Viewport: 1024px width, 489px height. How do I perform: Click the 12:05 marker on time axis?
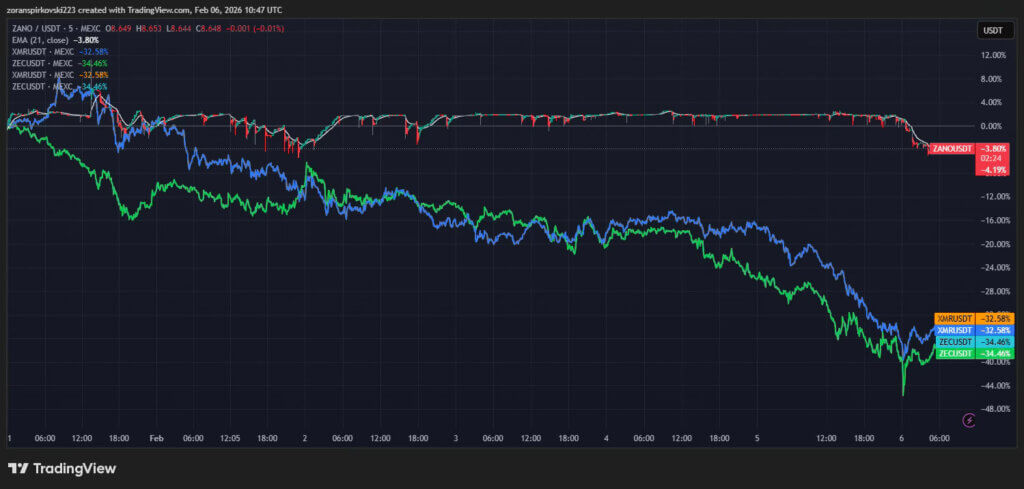[x=230, y=438]
